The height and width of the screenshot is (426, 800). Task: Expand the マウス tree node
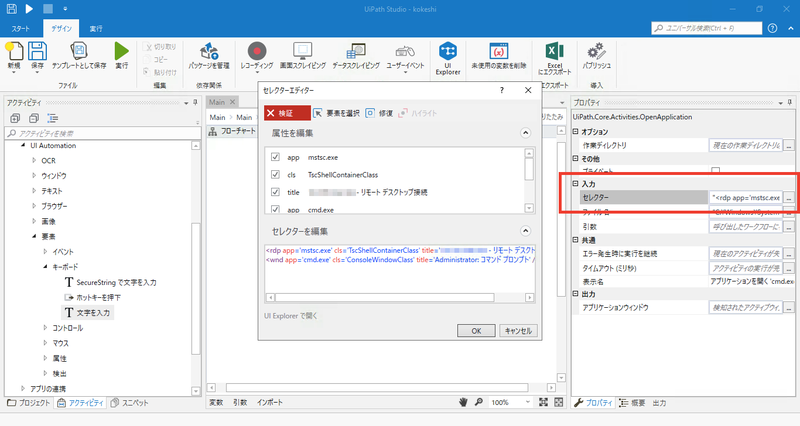45,343
